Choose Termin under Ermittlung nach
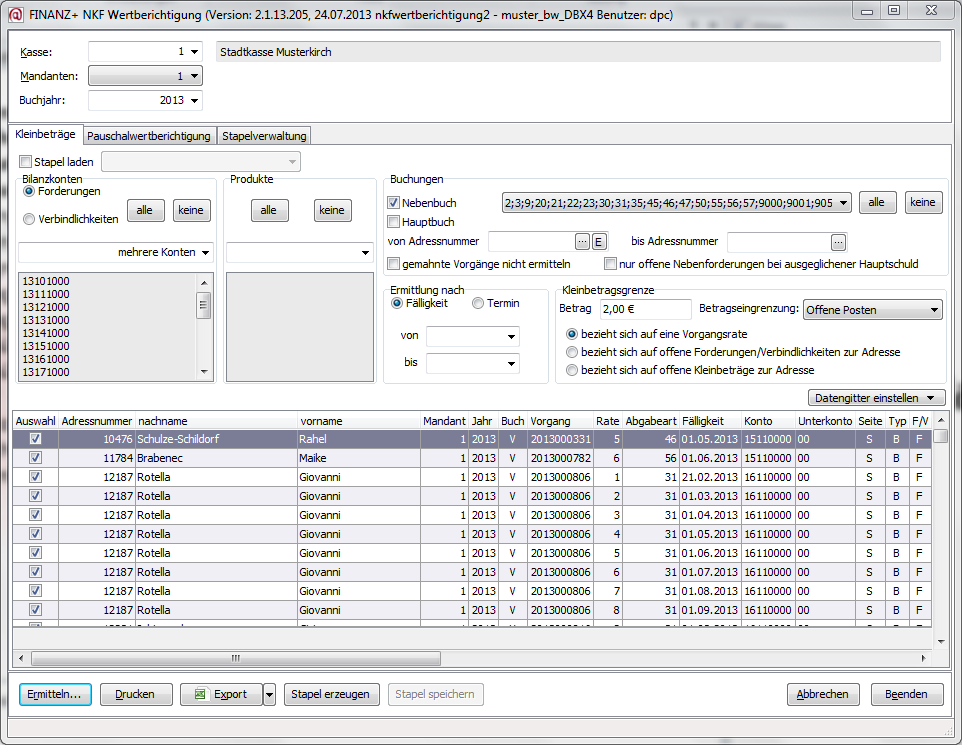The image size is (962, 745). coord(478,303)
